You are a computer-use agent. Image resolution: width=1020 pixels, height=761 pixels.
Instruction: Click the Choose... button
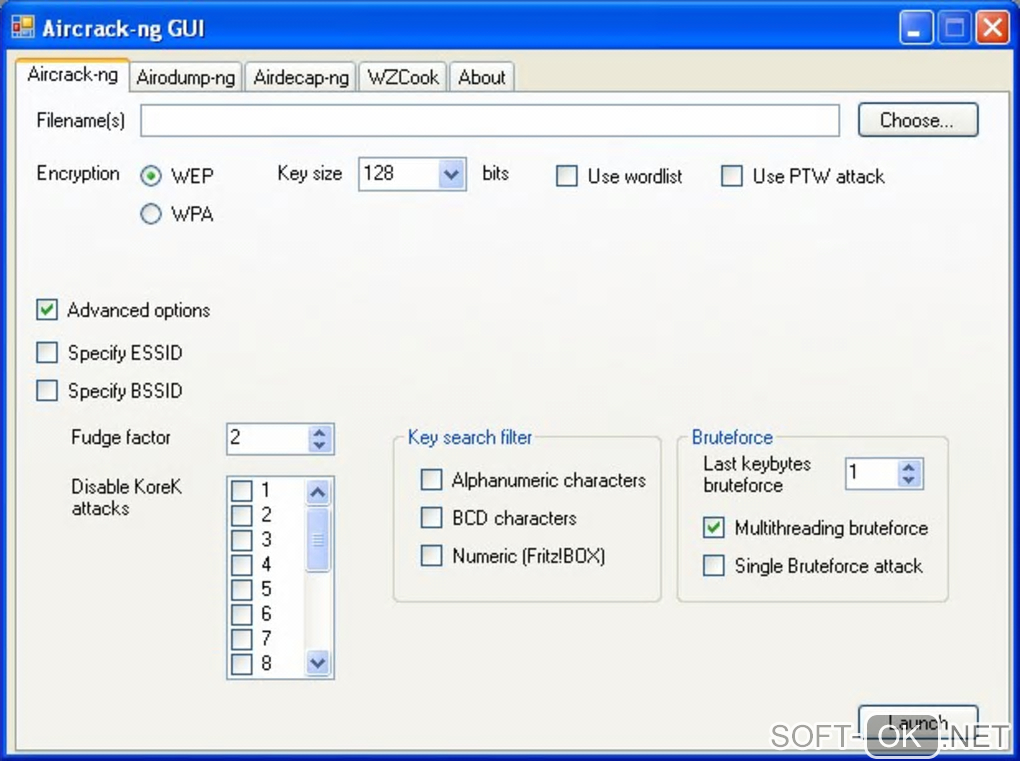click(917, 120)
